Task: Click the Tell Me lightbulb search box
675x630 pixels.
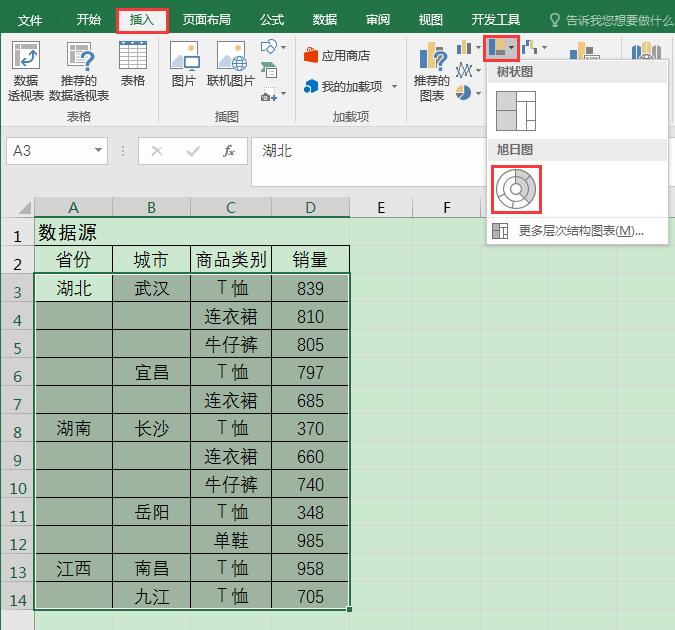Action: pos(611,20)
